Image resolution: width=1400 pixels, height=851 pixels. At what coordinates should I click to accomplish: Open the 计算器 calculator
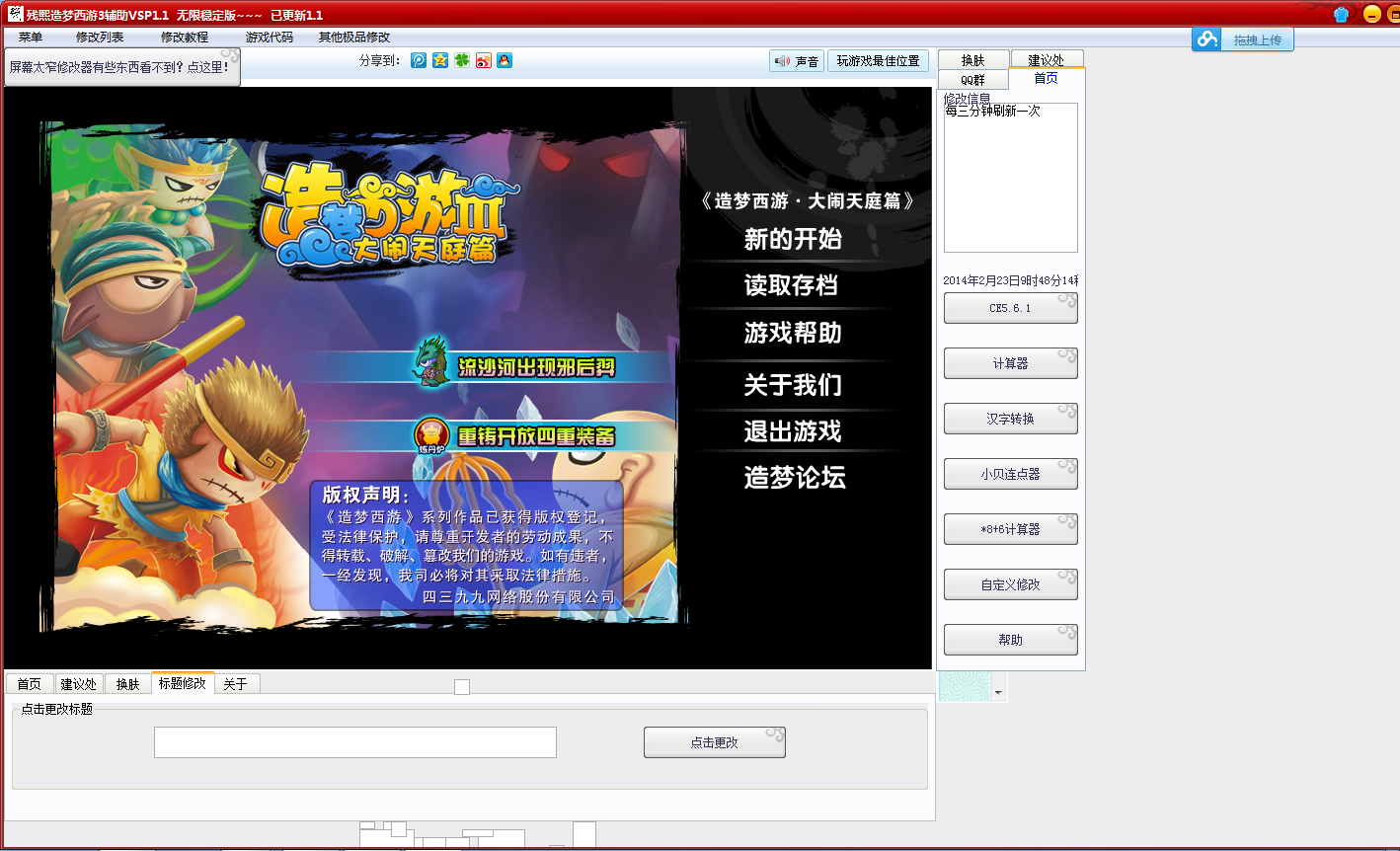[1010, 363]
